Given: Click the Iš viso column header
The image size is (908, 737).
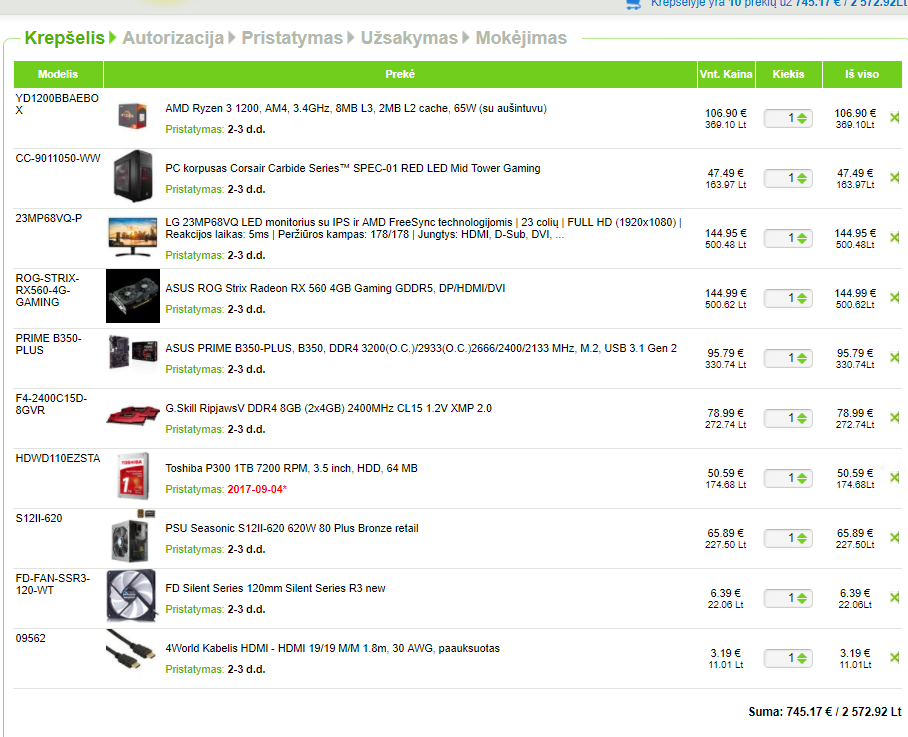Looking at the screenshot, I should tap(862, 74).
